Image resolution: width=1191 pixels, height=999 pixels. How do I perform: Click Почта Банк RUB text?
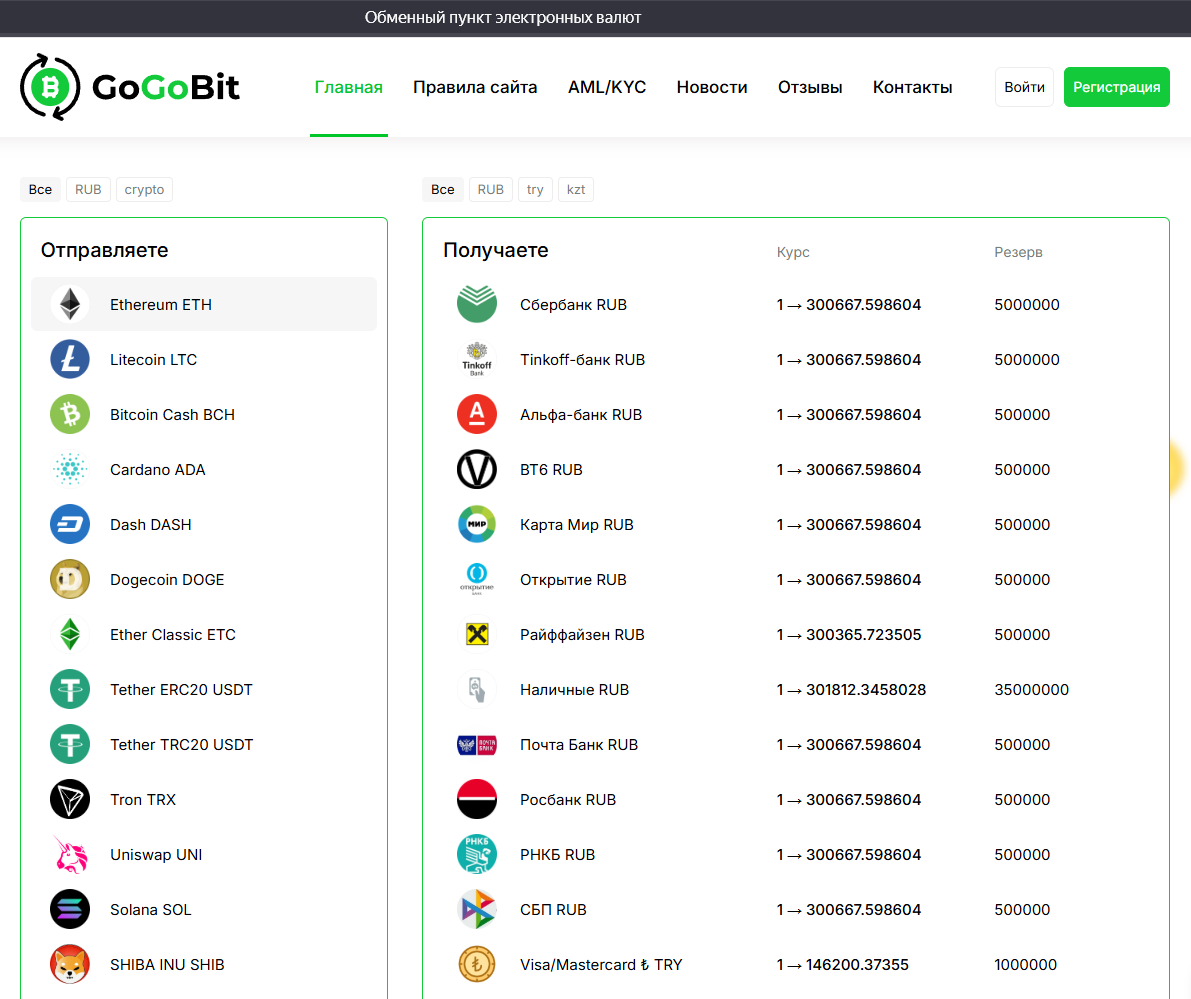click(579, 745)
